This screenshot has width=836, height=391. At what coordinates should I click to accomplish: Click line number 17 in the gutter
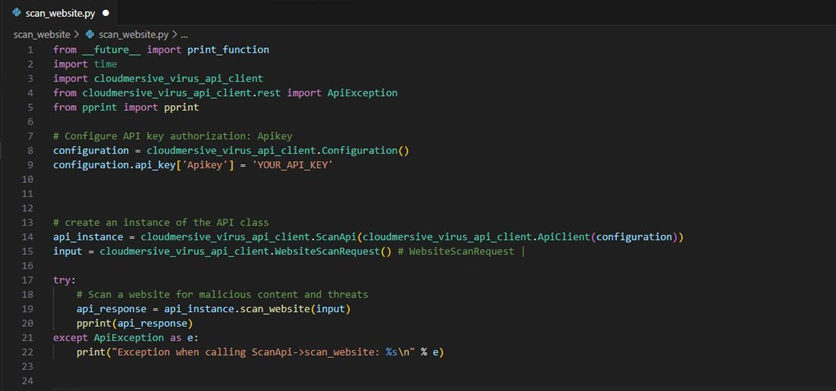pos(28,280)
